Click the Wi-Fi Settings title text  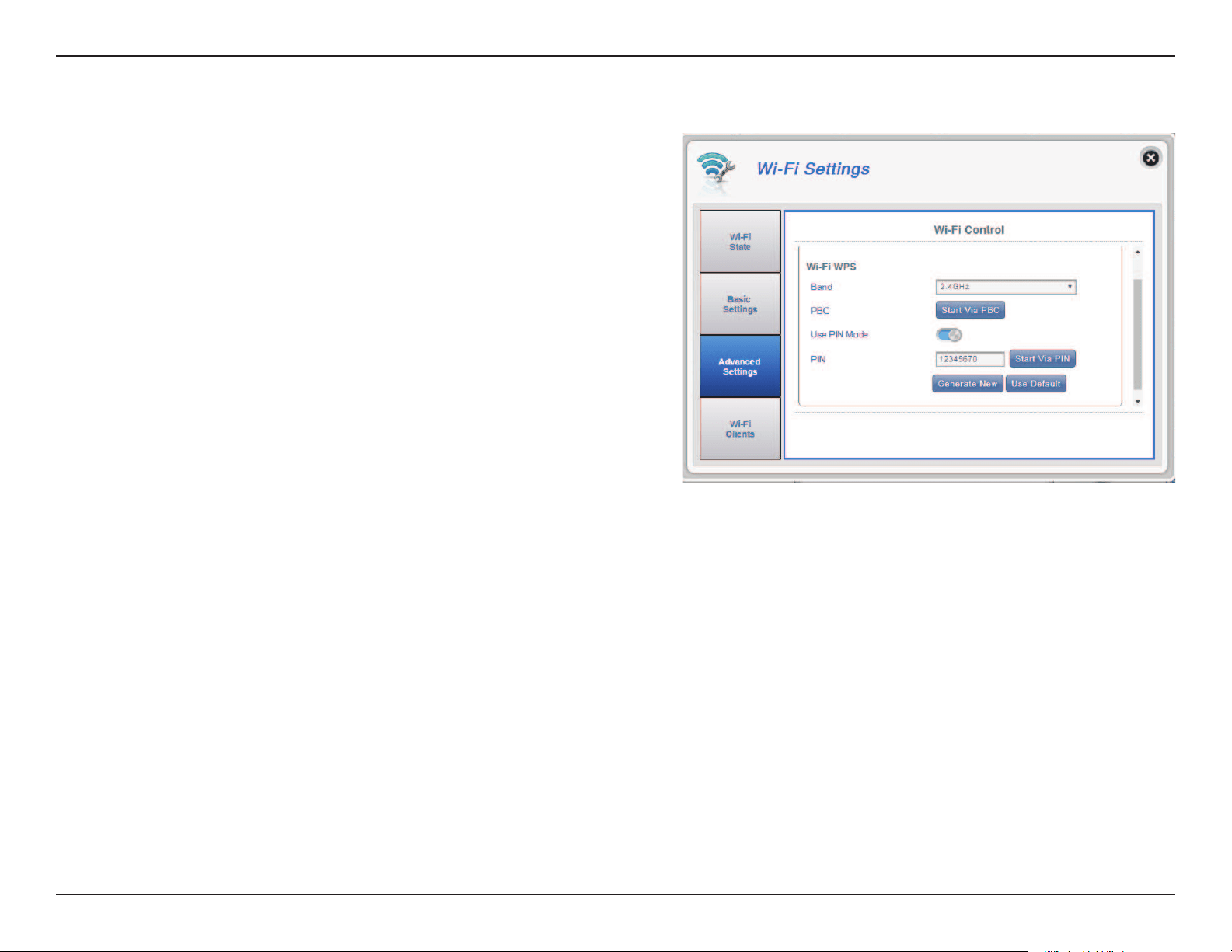point(813,169)
